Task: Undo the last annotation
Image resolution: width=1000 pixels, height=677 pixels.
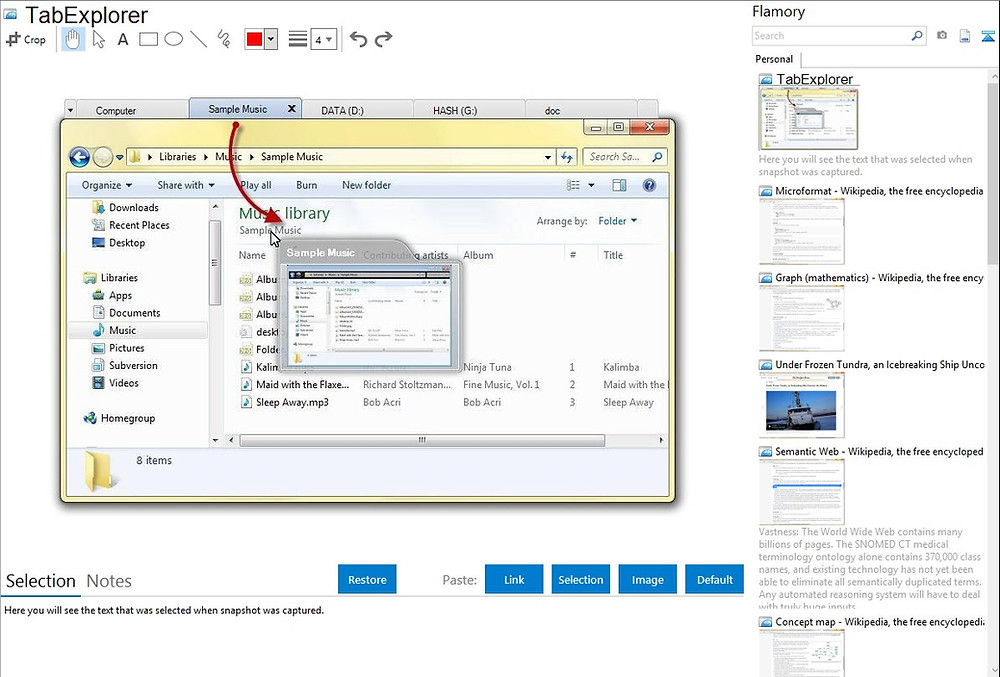Action: tap(358, 40)
